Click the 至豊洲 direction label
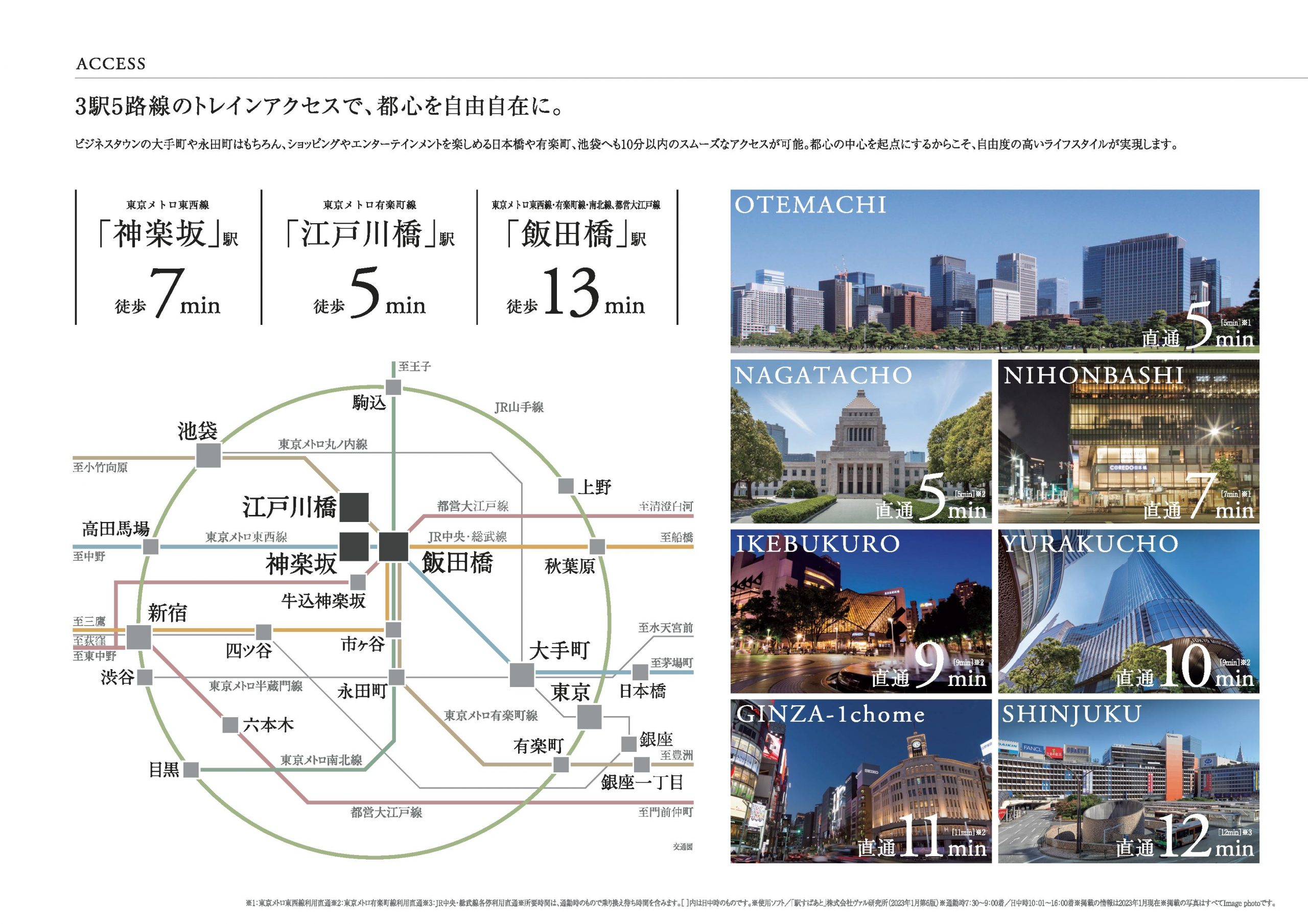 (677, 755)
